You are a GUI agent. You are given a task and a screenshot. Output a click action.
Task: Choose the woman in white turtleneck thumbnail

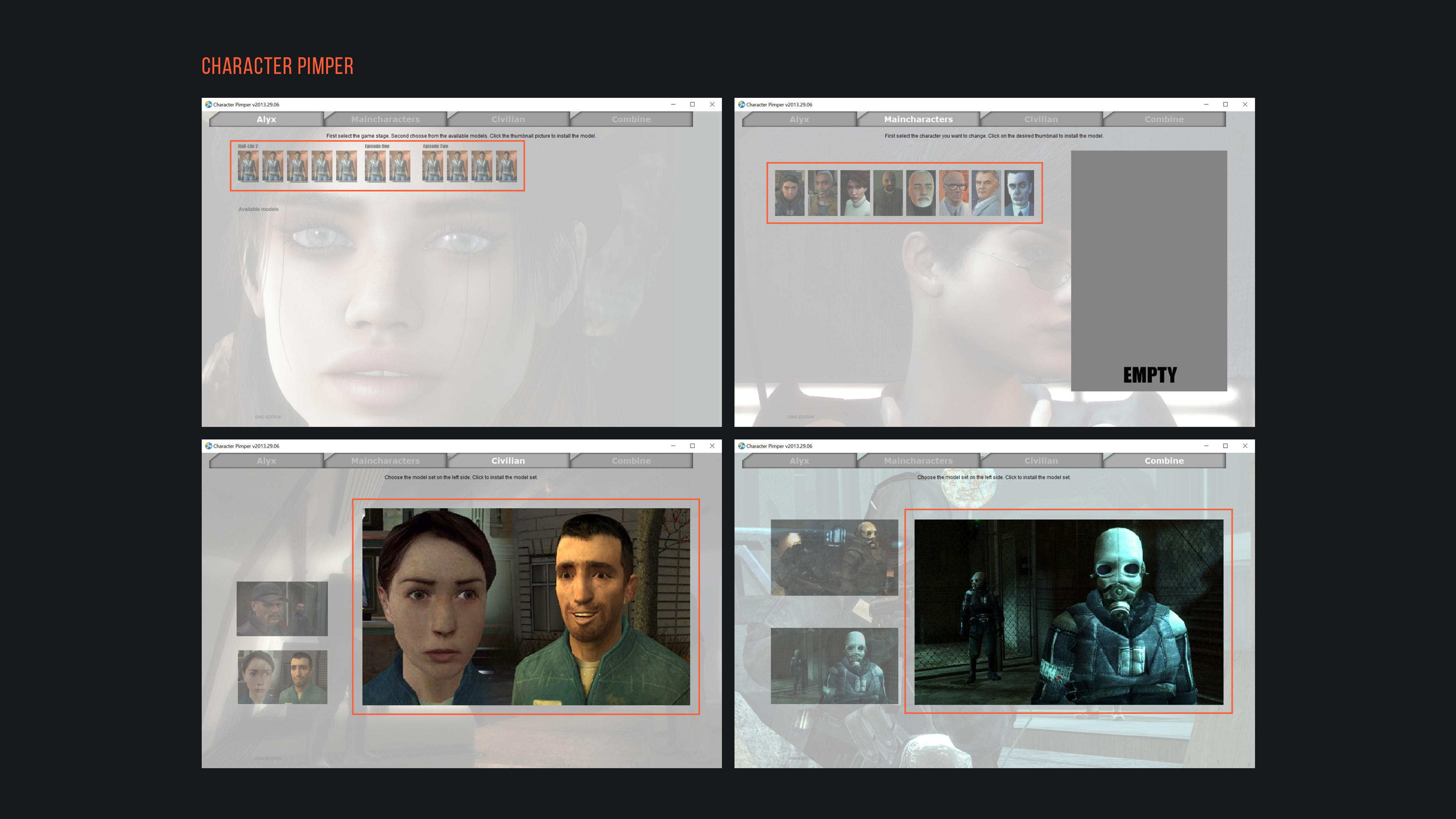[855, 193]
